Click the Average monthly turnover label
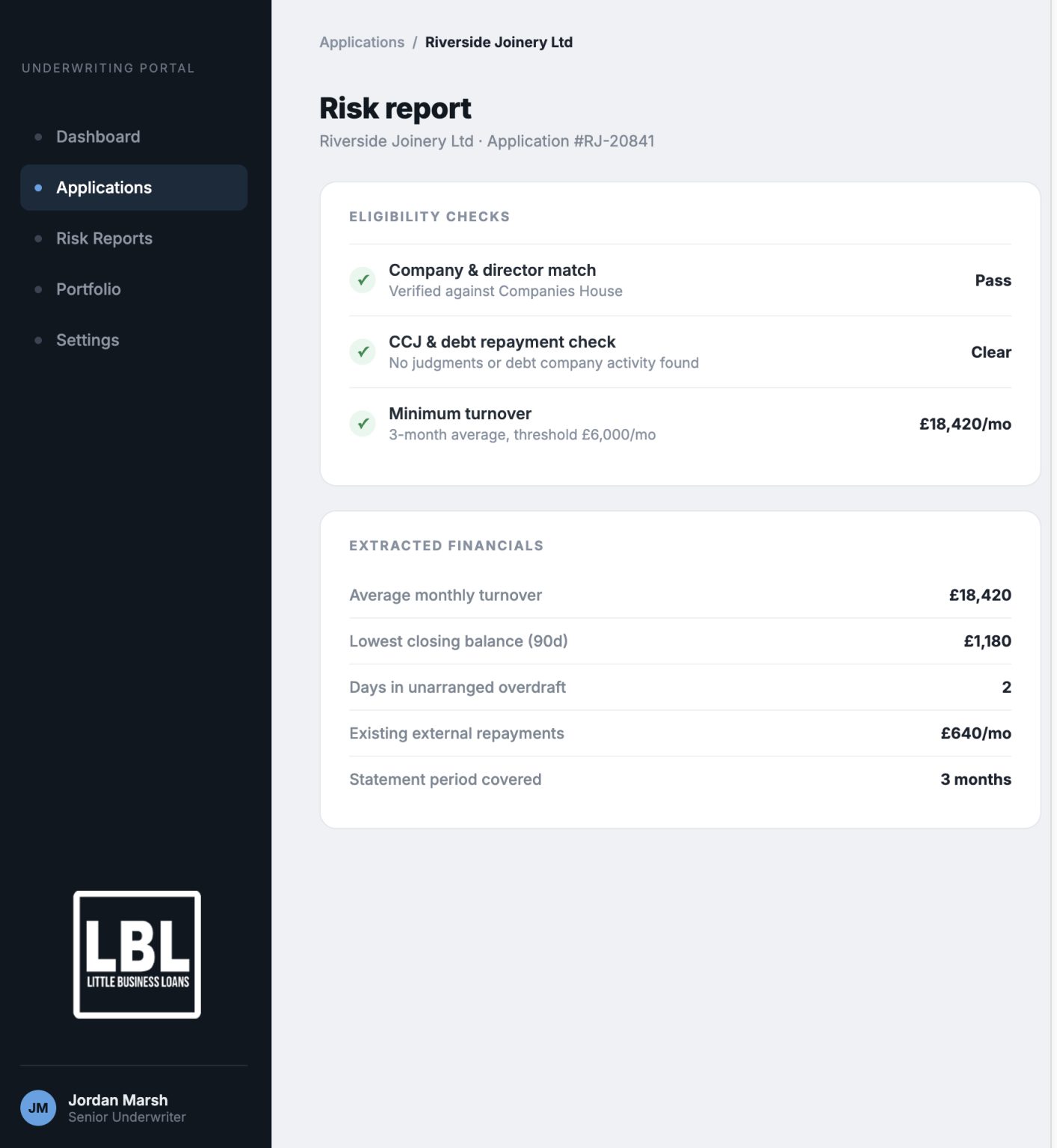Screen dimensions: 1057x1148 tap(446, 595)
